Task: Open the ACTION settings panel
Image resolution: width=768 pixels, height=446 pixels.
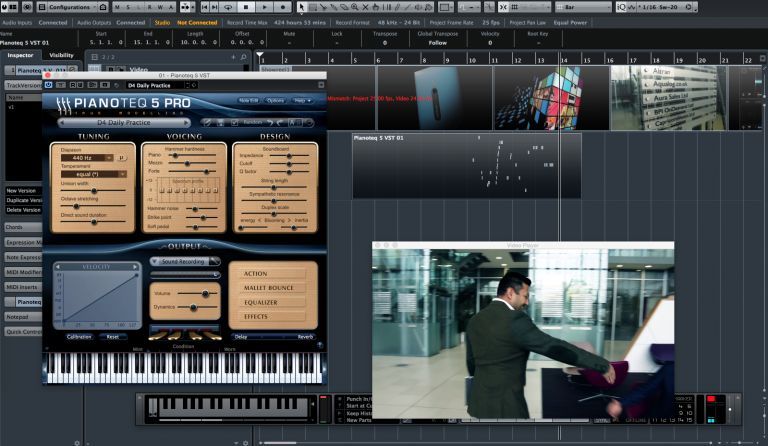Action: [x=273, y=274]
